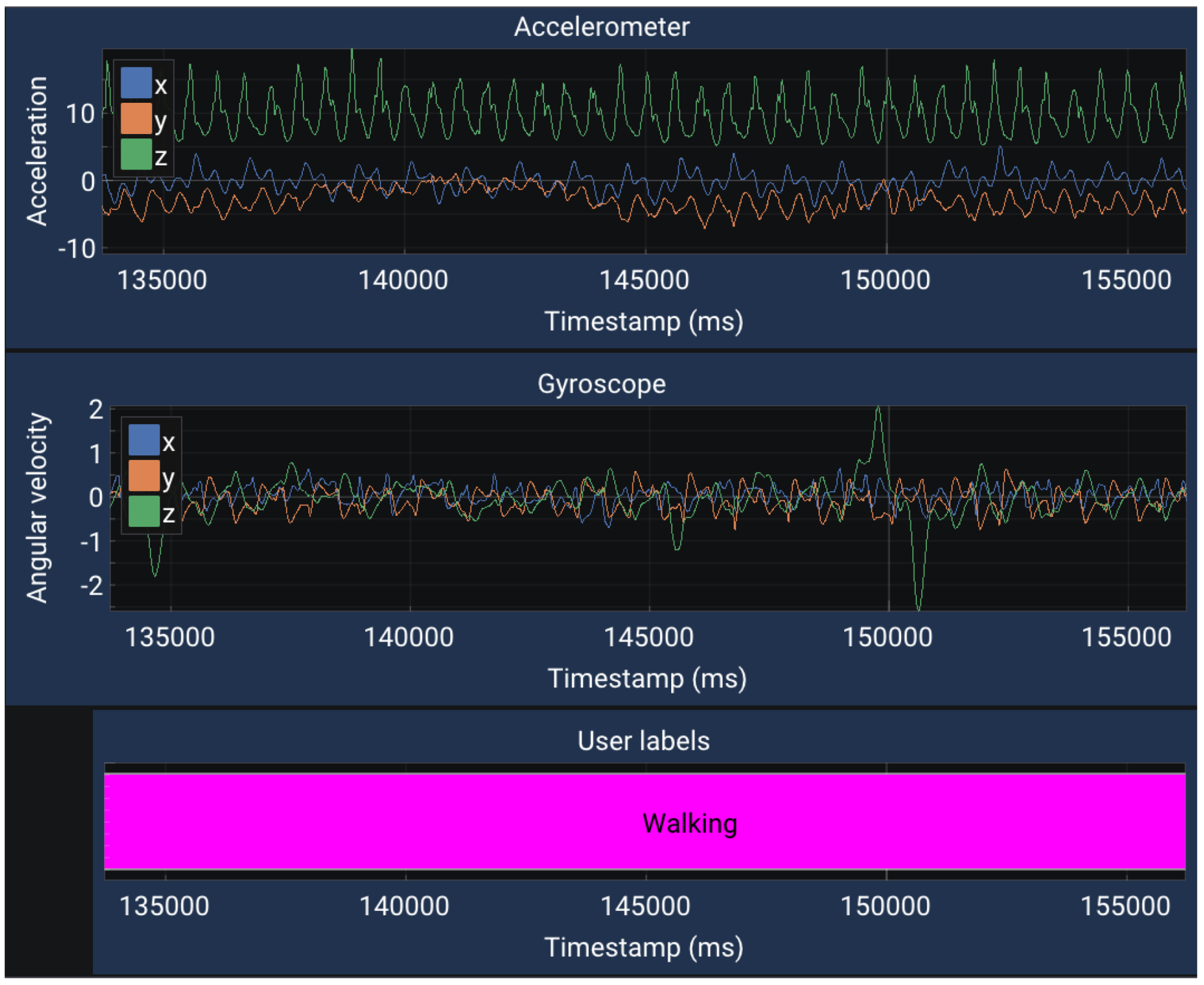Click the orange y swatch in Gyroscope legend

click(144, 476)
